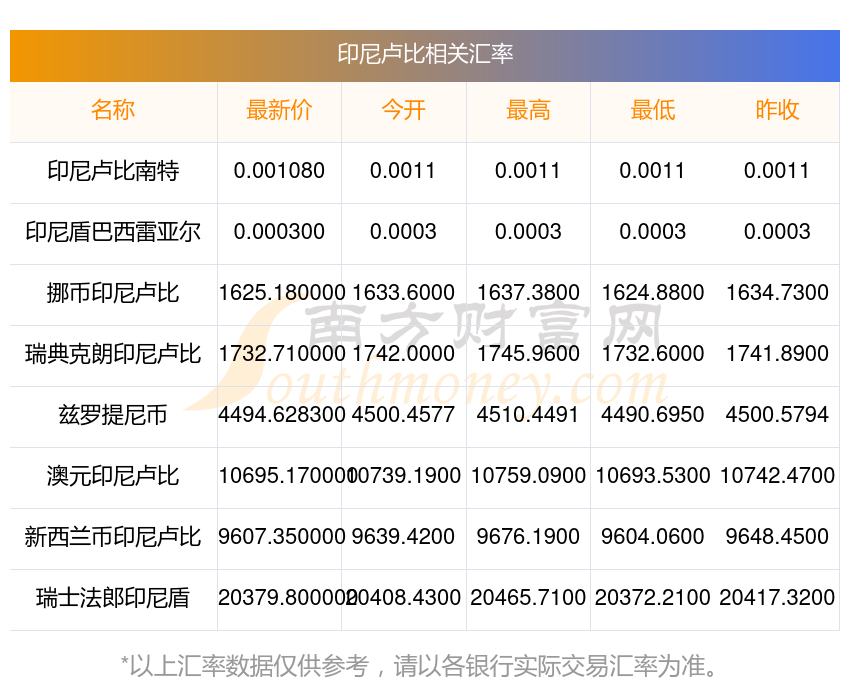Click the open value 9639.4200

403,537
